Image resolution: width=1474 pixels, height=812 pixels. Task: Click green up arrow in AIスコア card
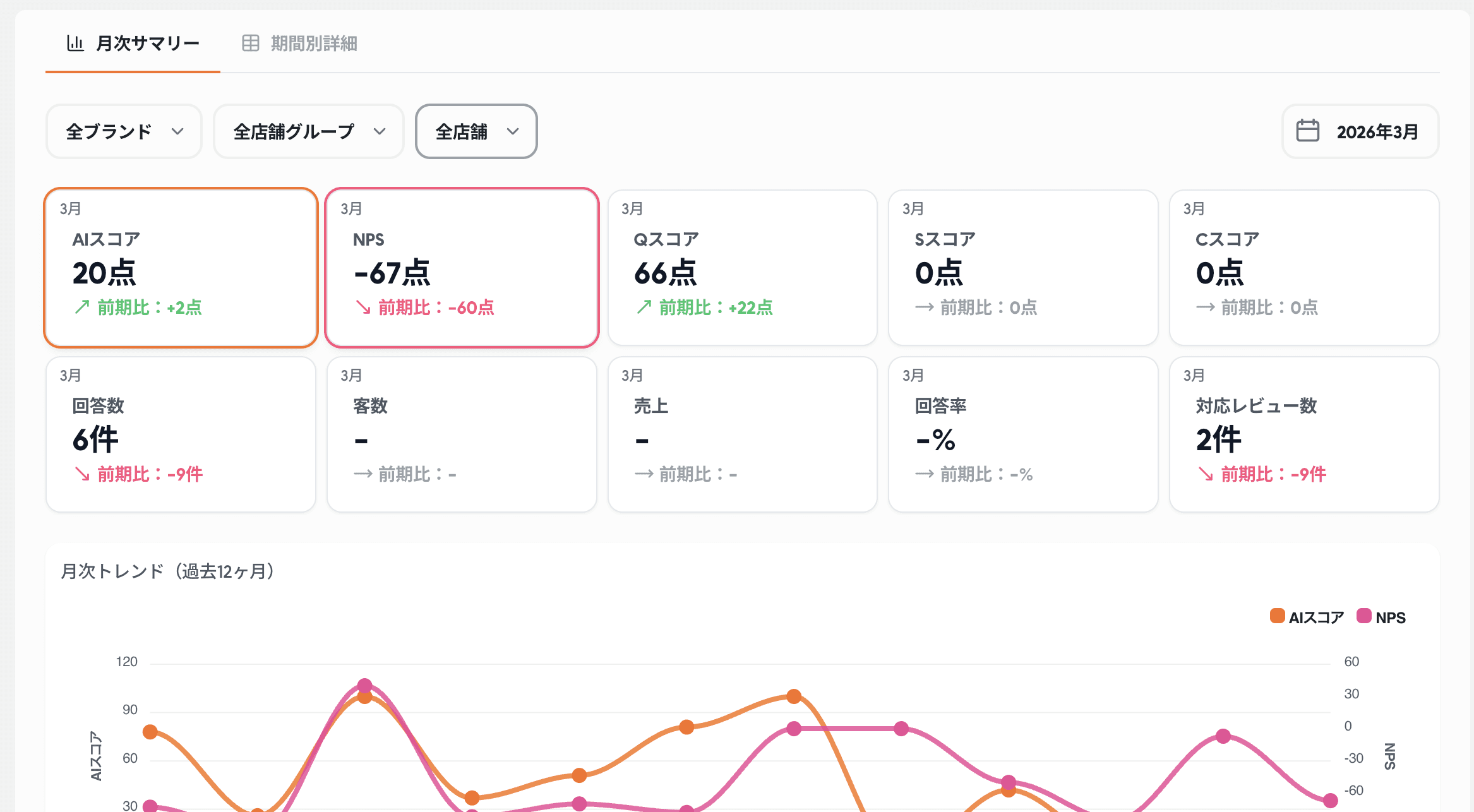pos(81,307)
